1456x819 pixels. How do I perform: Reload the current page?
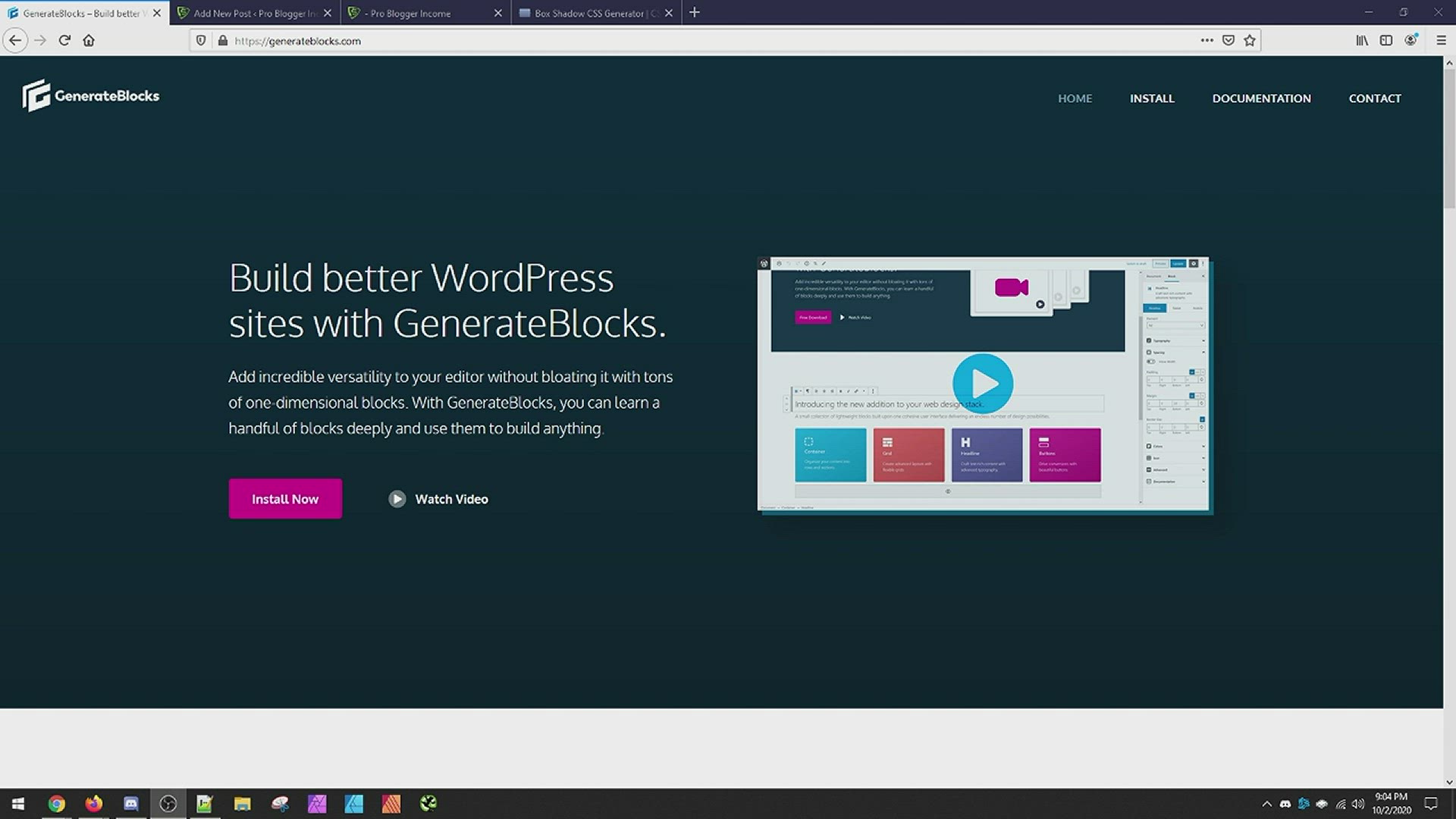tap(64, 40)
